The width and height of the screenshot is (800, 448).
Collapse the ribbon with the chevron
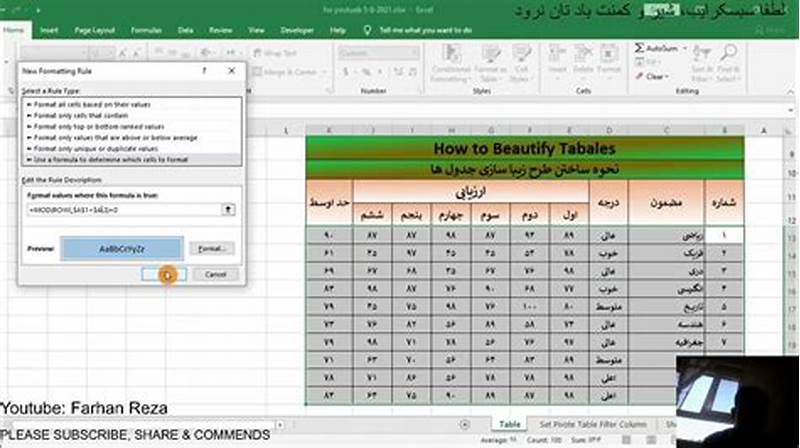tap(790, 92)
